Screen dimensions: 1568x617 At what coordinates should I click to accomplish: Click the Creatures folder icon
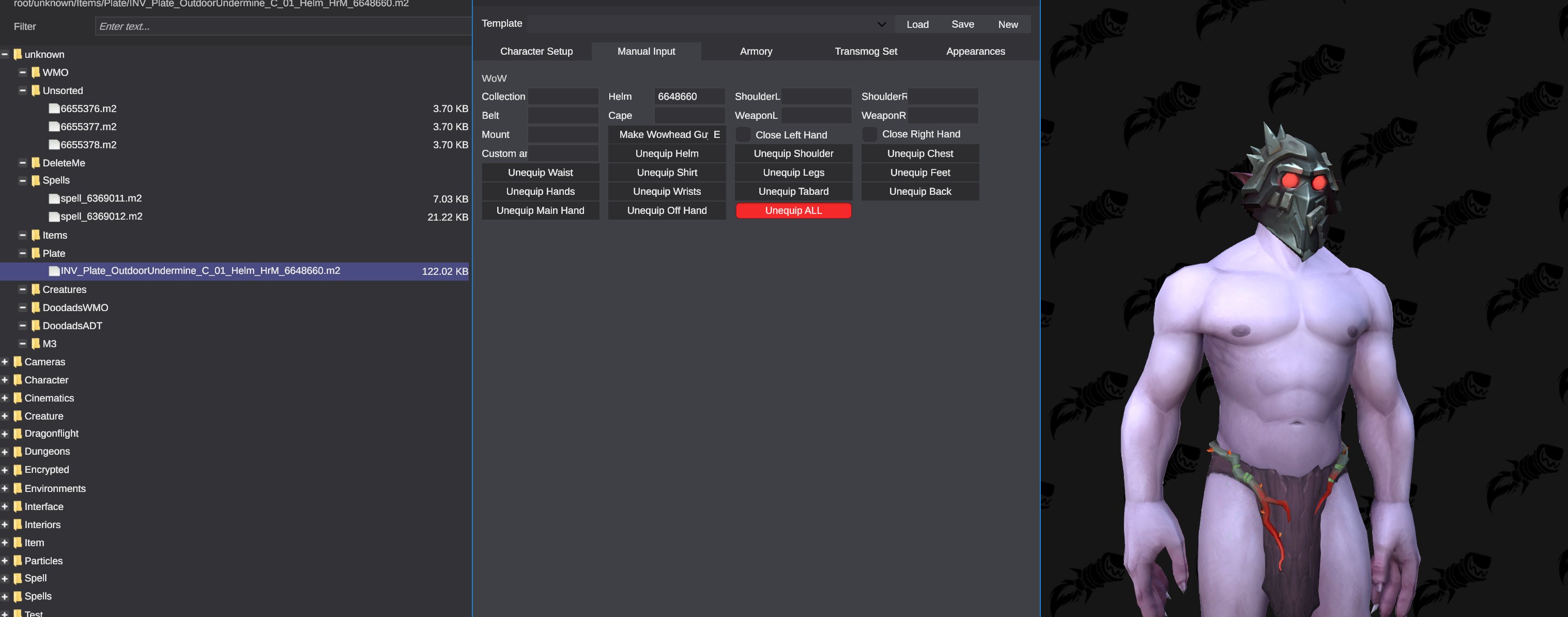tap(36, 289)
